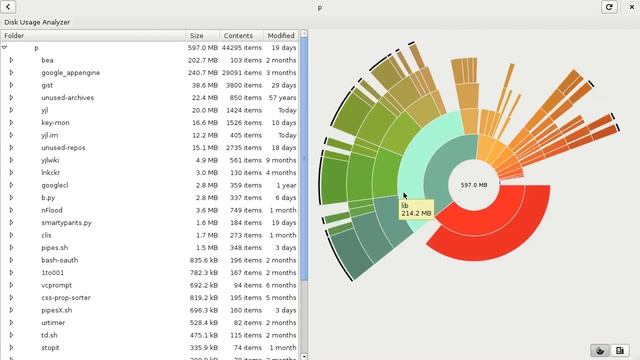Expand the yjl.im folder
This screenshot has width=640, height=360.
coord(11,135)
